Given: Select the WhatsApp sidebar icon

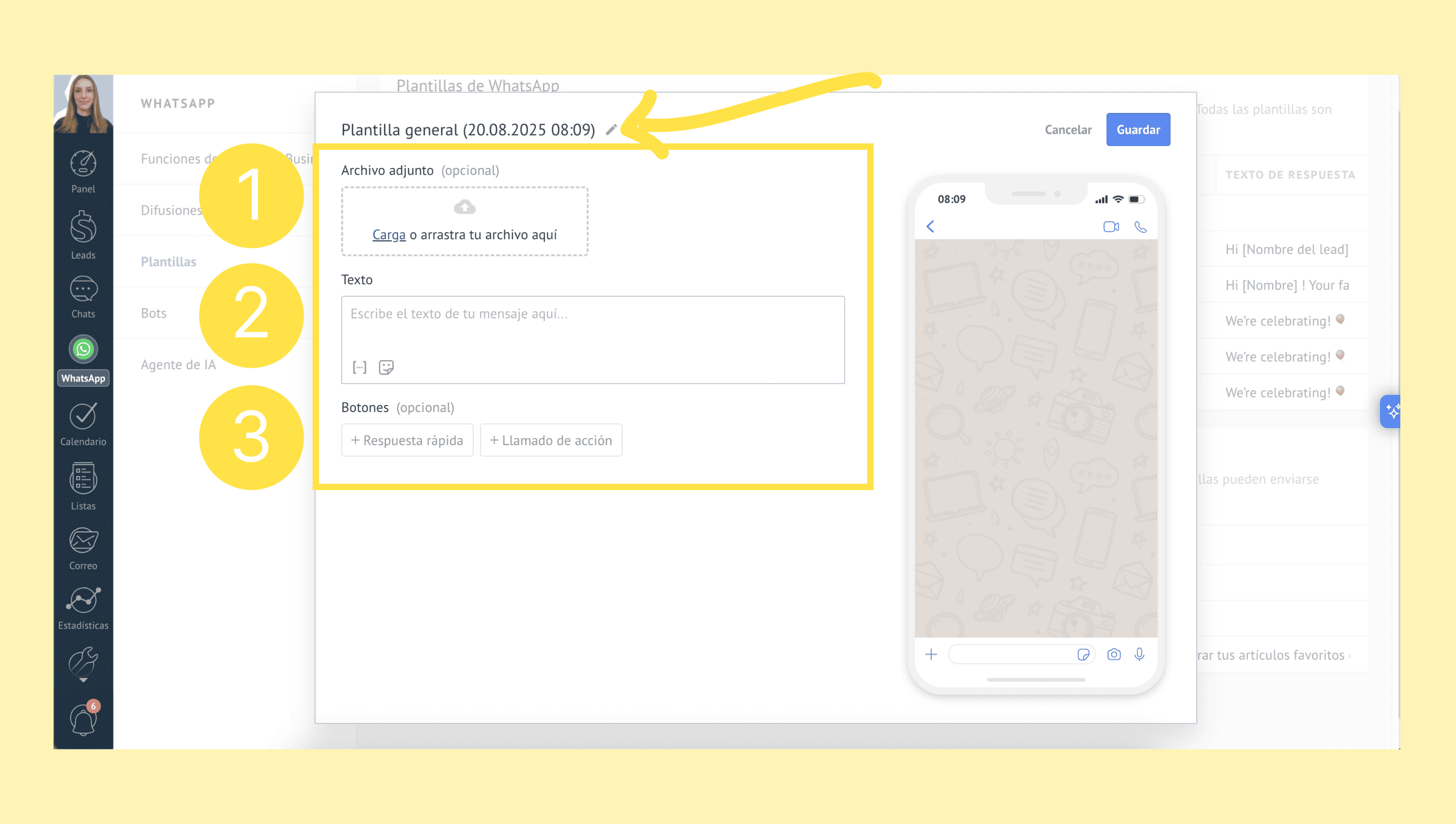Looking at the screenshot, I should tap(83, 349).
